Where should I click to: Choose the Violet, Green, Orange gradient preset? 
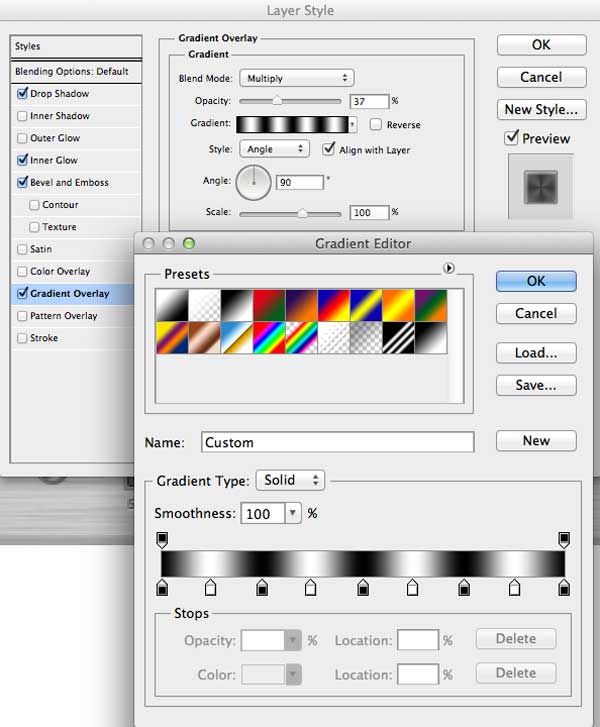click(x=431, y=306)
